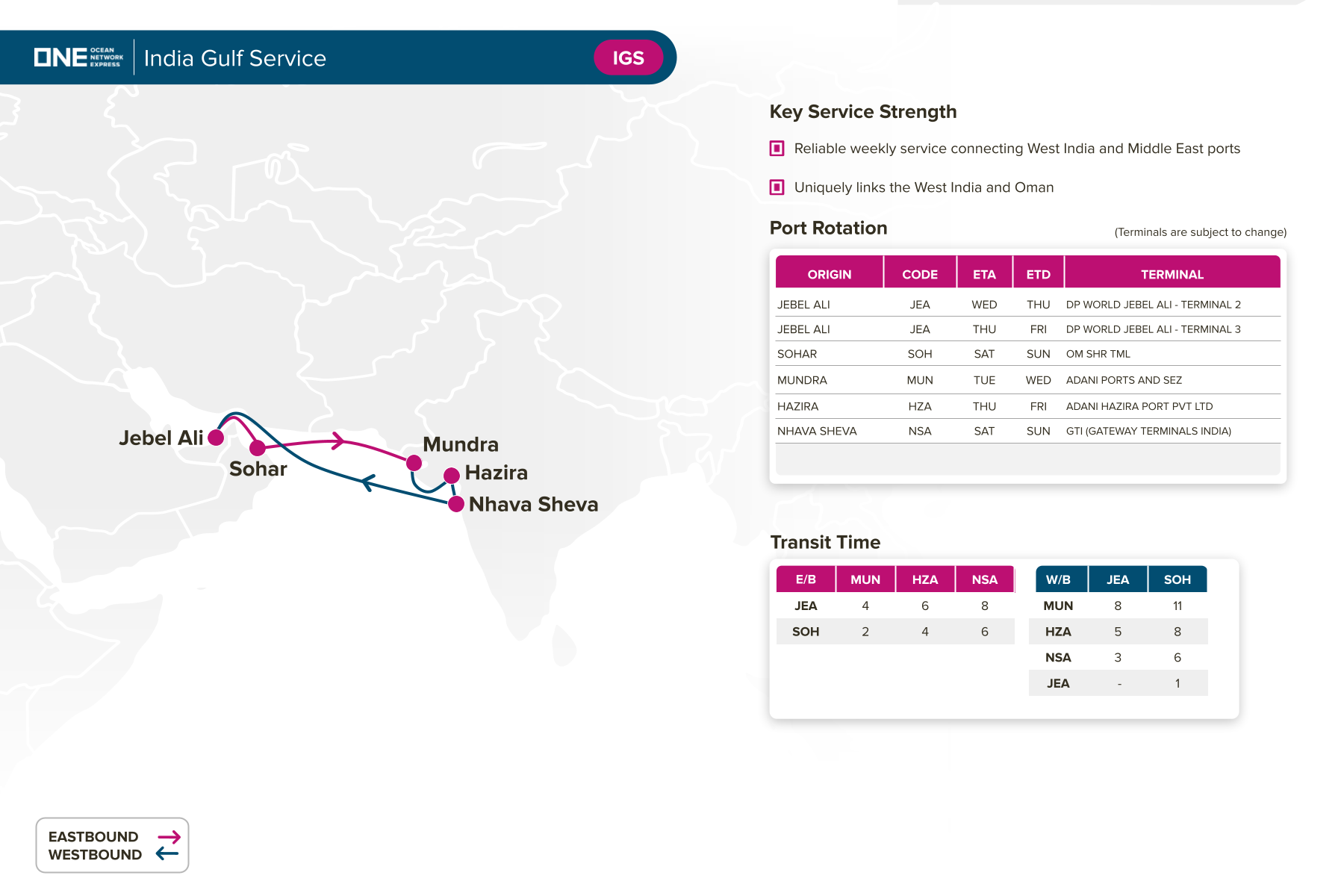1344x896 pixels.
Task: Select the Mundra port marker
Action: pyautogui.click(x=414, y=463)
